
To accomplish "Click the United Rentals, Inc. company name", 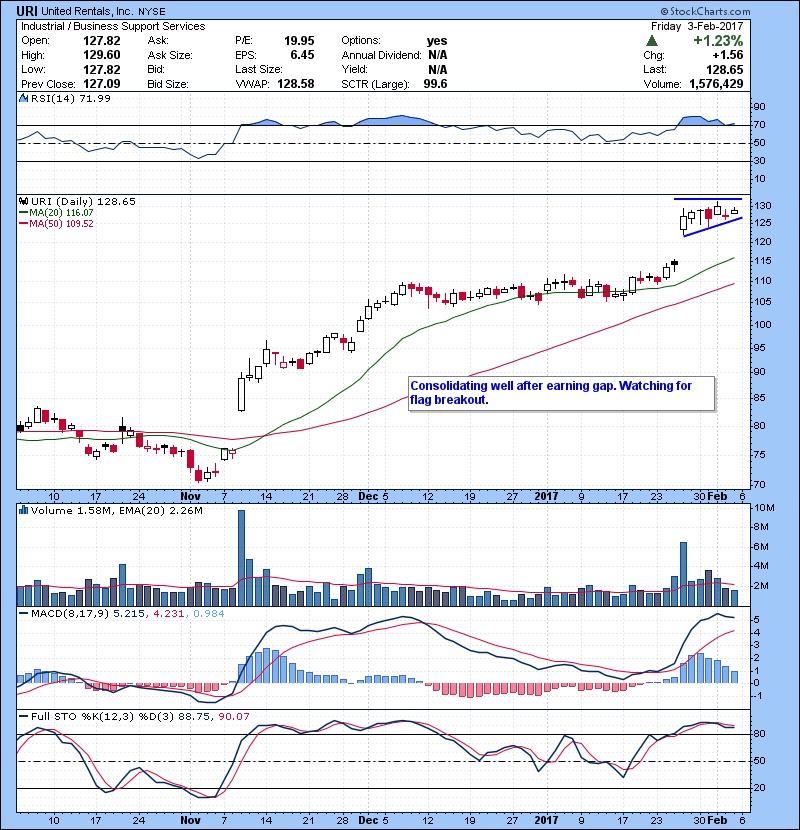I will pos(88,11).
